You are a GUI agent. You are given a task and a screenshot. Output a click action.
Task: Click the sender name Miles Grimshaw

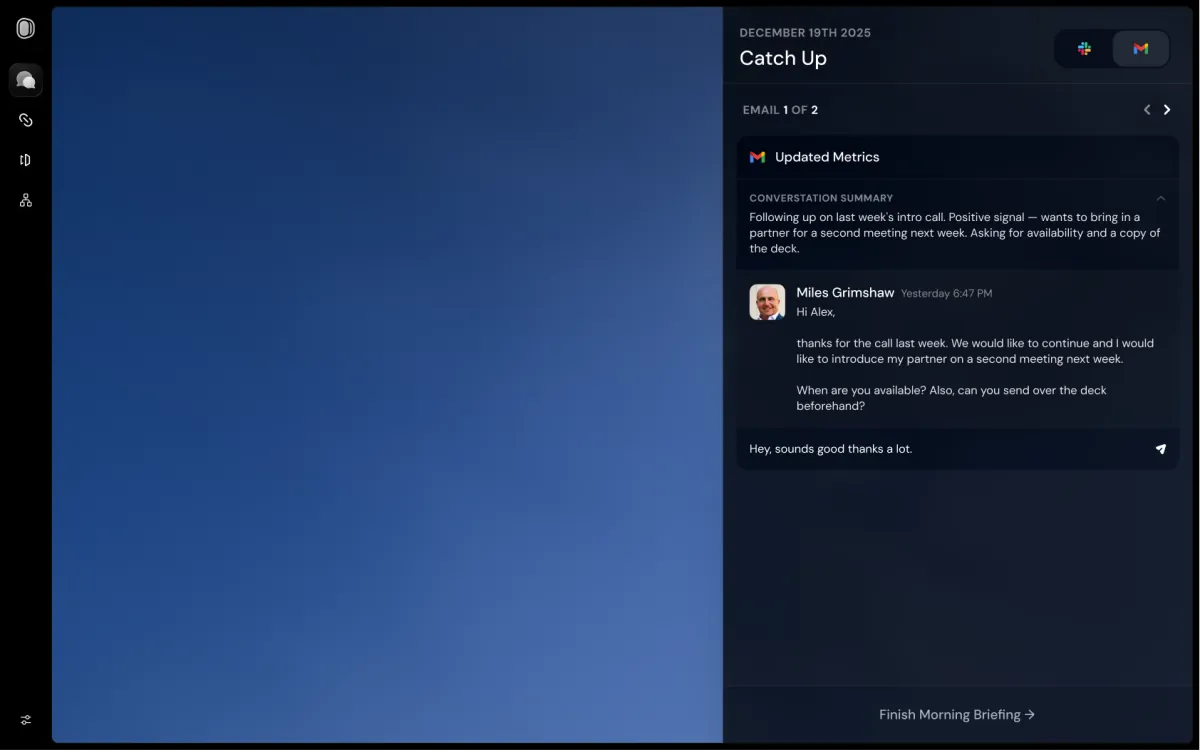coord(845,293)
